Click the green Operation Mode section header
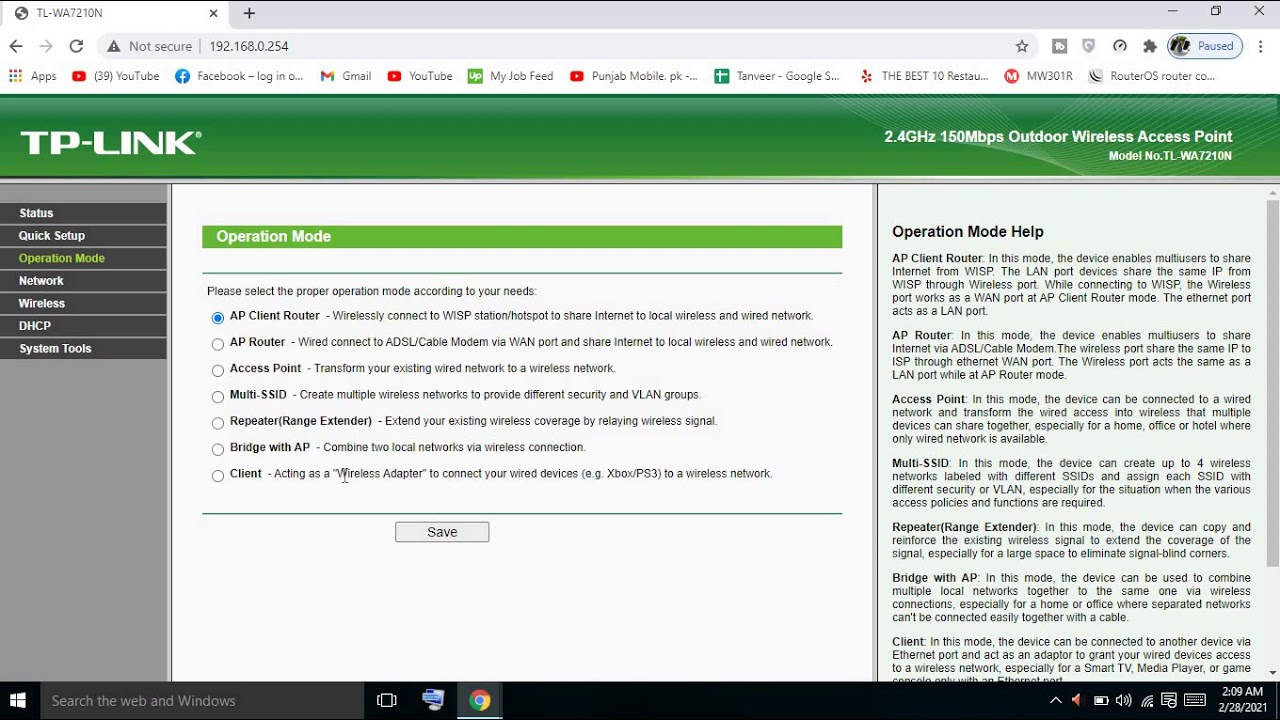The height and width of the screenshot is (720, 1280). [522, 237]
